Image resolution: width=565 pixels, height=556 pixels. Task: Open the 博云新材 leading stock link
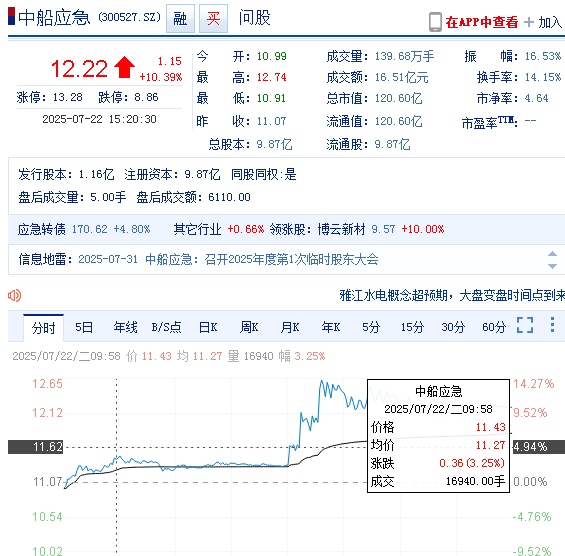tap(341, 229)
